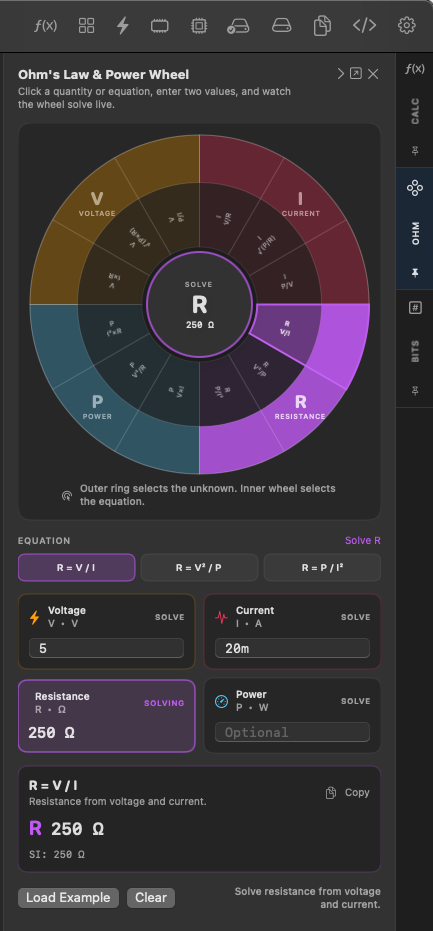433x931 pixels.
Task: Pick the P = V²/R wheel segment
Action: pos(137,369)
